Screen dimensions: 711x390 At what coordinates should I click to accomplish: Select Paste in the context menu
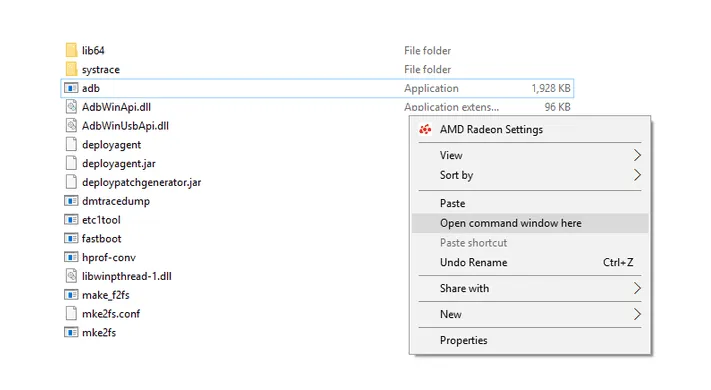pos(530,203)
